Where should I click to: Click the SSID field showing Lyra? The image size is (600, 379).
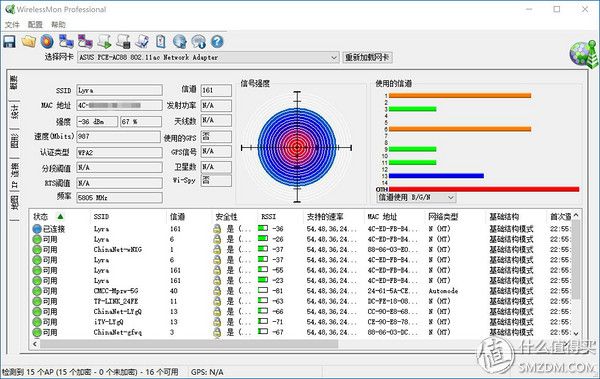tap(119, 90)
